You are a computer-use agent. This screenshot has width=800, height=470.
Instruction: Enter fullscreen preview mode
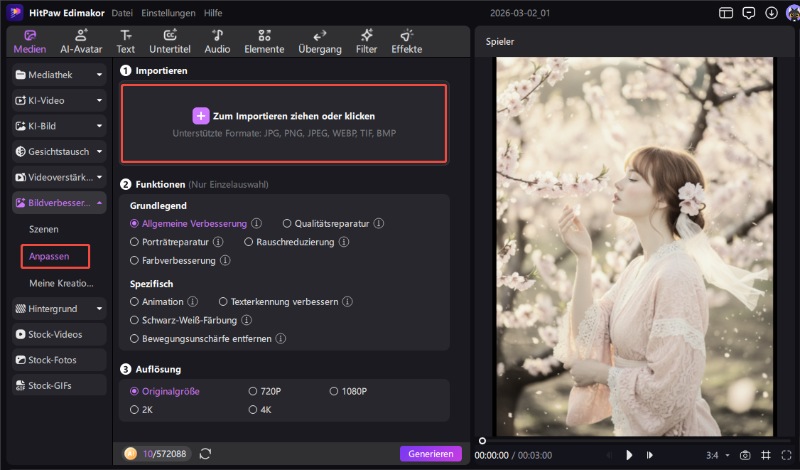tap(786, 455)
